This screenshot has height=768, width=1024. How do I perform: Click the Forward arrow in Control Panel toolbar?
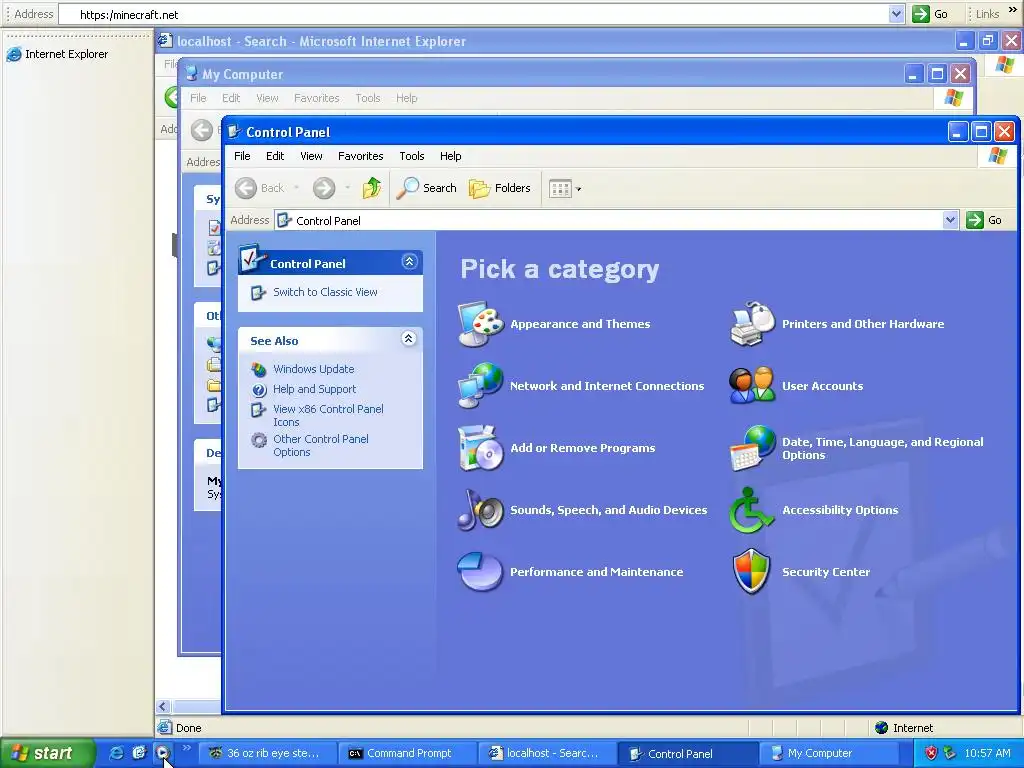[x=323, y=188]
